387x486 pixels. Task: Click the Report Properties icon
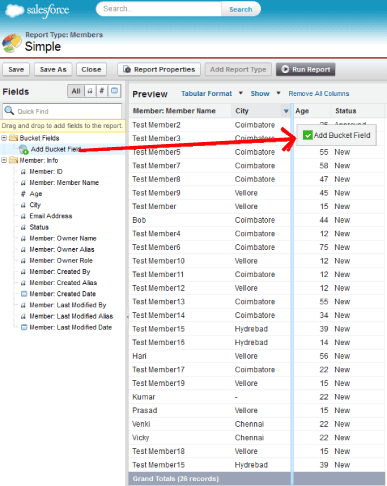coord(127,69)
